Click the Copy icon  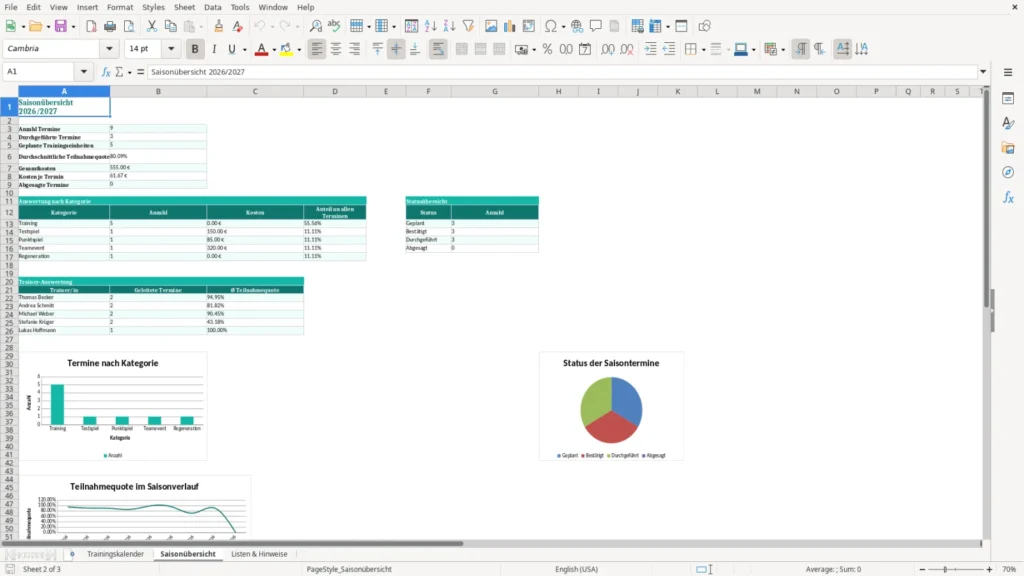(x=170, y=26)
